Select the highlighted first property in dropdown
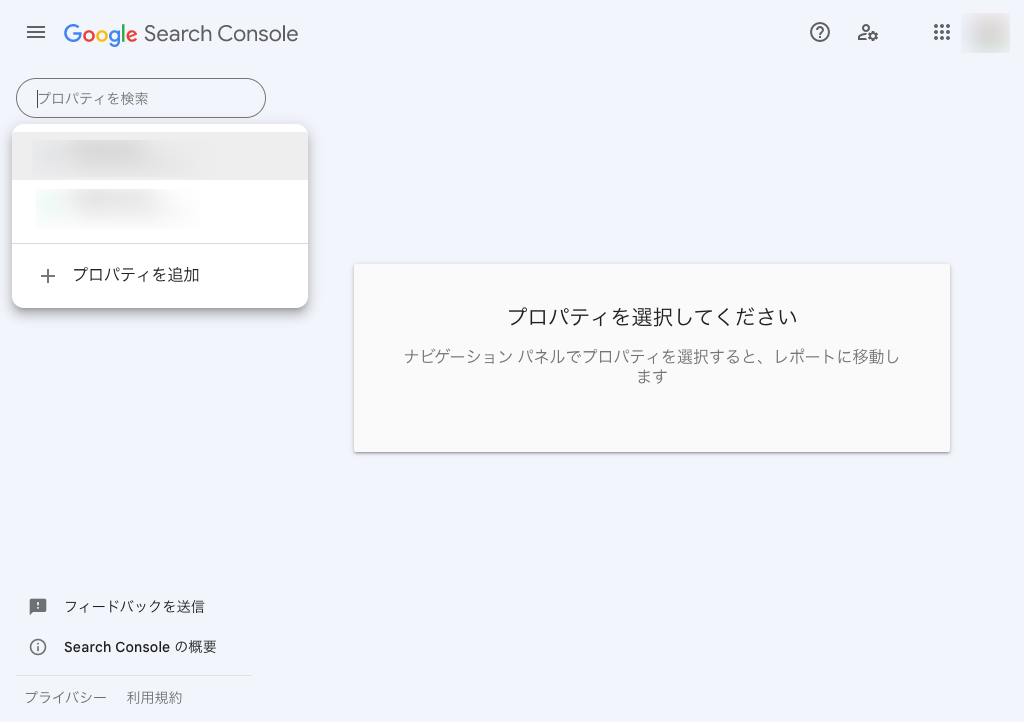1024x722 pixels. coord(160,156)
